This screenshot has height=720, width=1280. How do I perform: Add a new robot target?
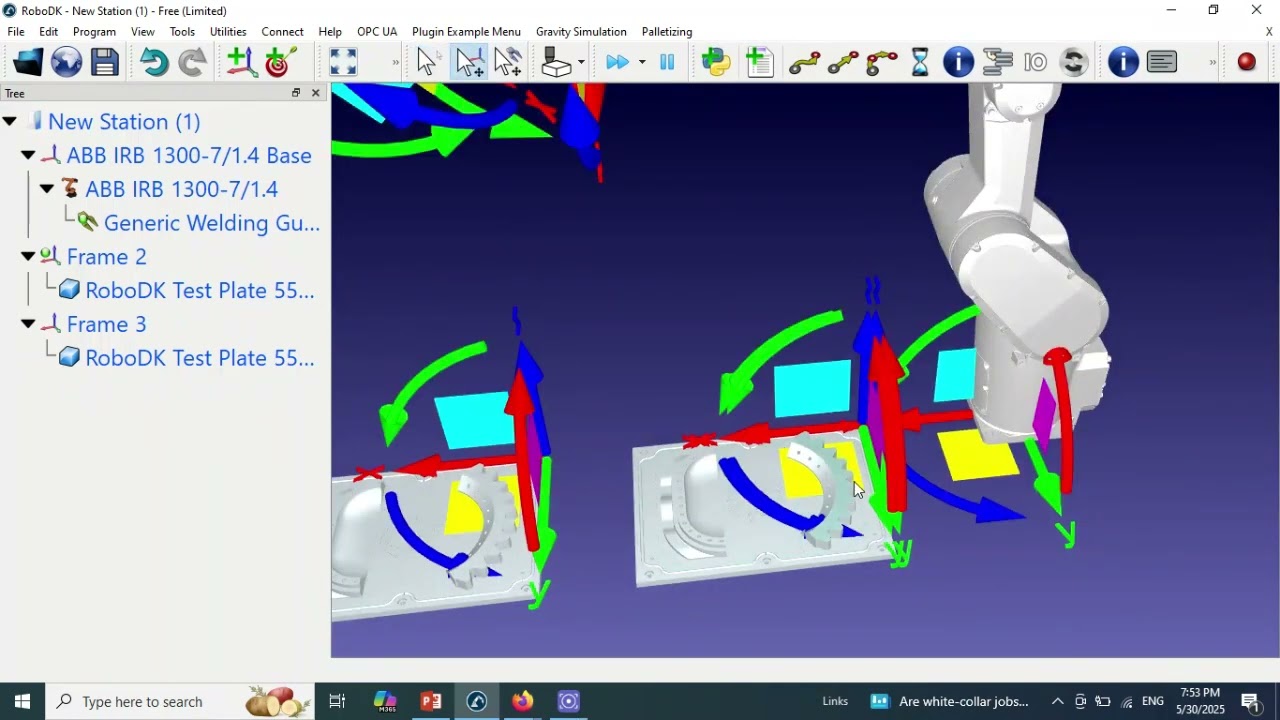pyautogui.click(x=281, y=63)
